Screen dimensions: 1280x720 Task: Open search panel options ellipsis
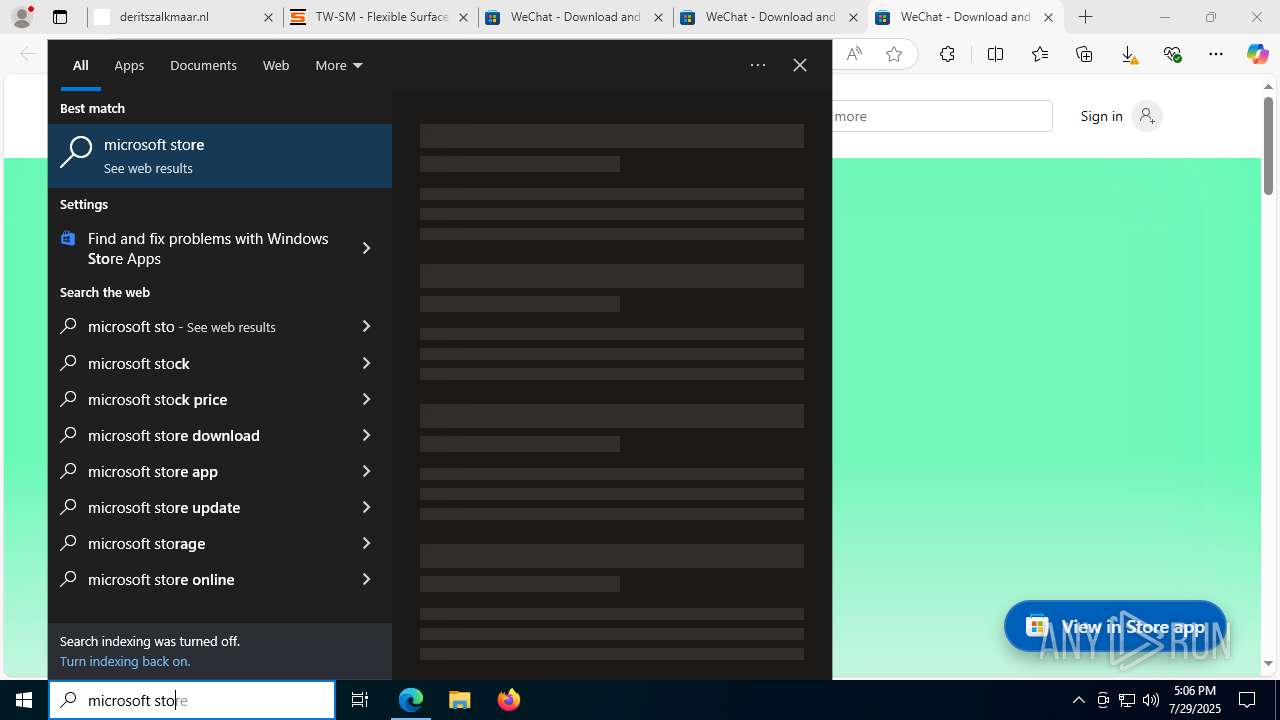click(x=758, y=65)
